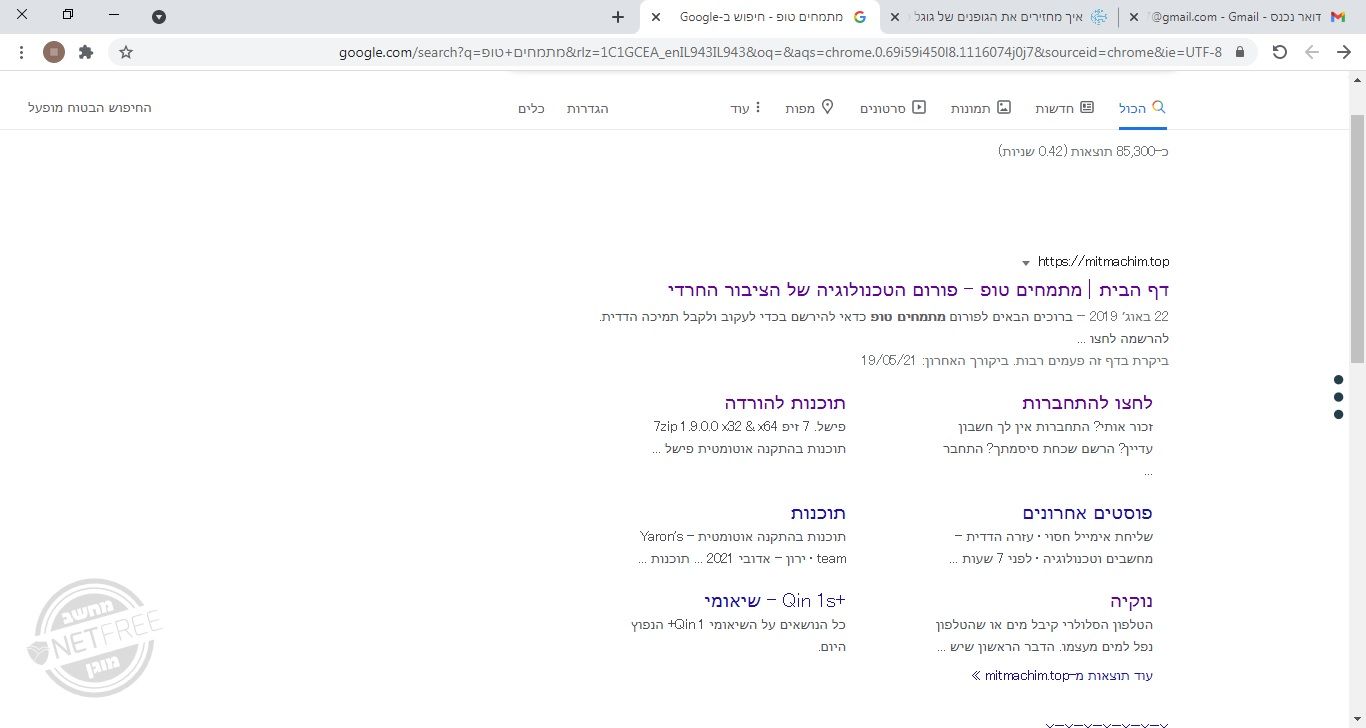1366x728 pixels.
Task: Bookmark this page with the star icon
Action: pos(126,52)
